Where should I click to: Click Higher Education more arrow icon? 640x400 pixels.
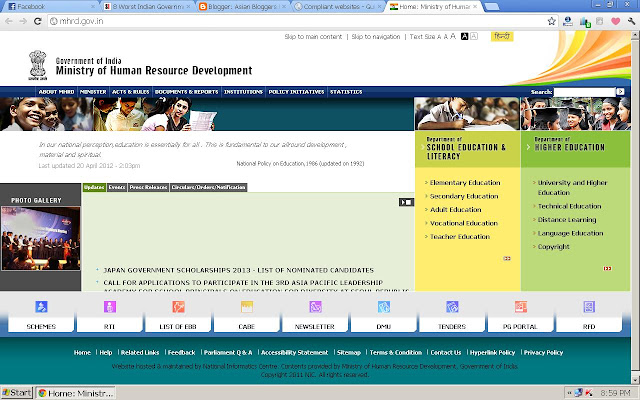pos(607,268)
